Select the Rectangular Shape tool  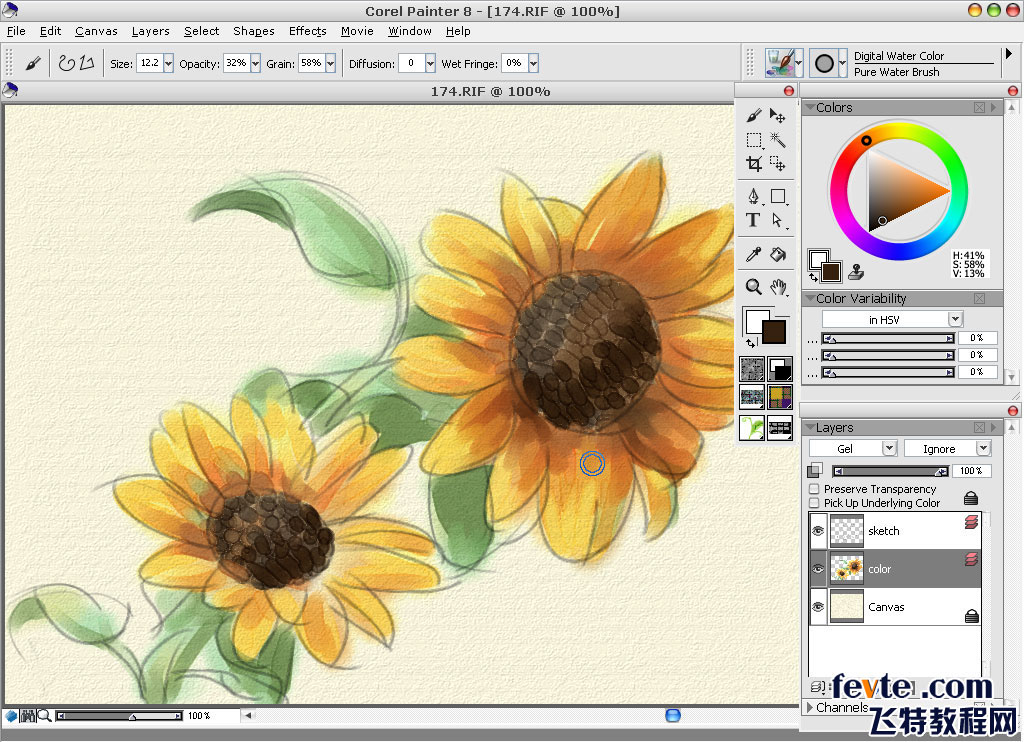778,197
